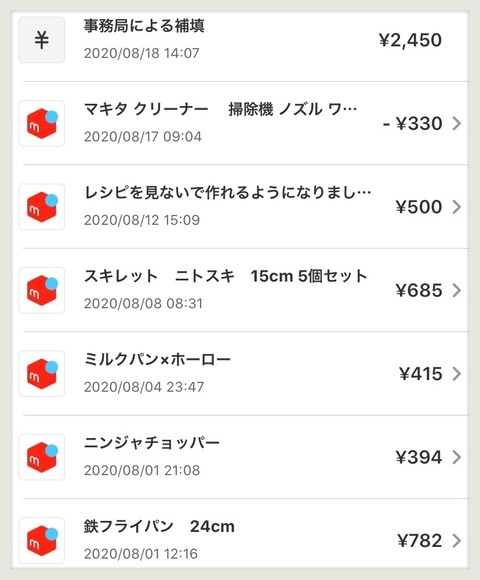Viewport: 480px width, 580px height.
Task: Open the ニンジャチョッパー transaction
Action: click(x=240, y=458)
